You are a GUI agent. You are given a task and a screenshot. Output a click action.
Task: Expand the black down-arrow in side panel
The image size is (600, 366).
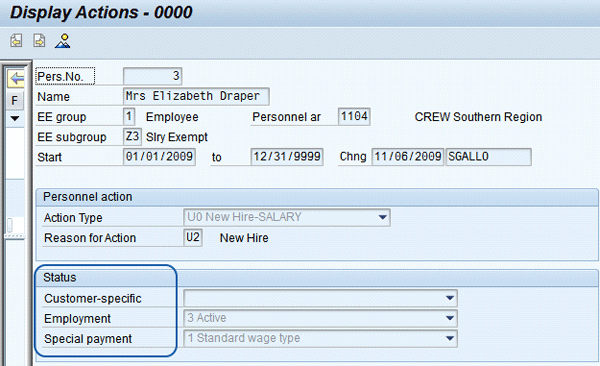point(15,118)
